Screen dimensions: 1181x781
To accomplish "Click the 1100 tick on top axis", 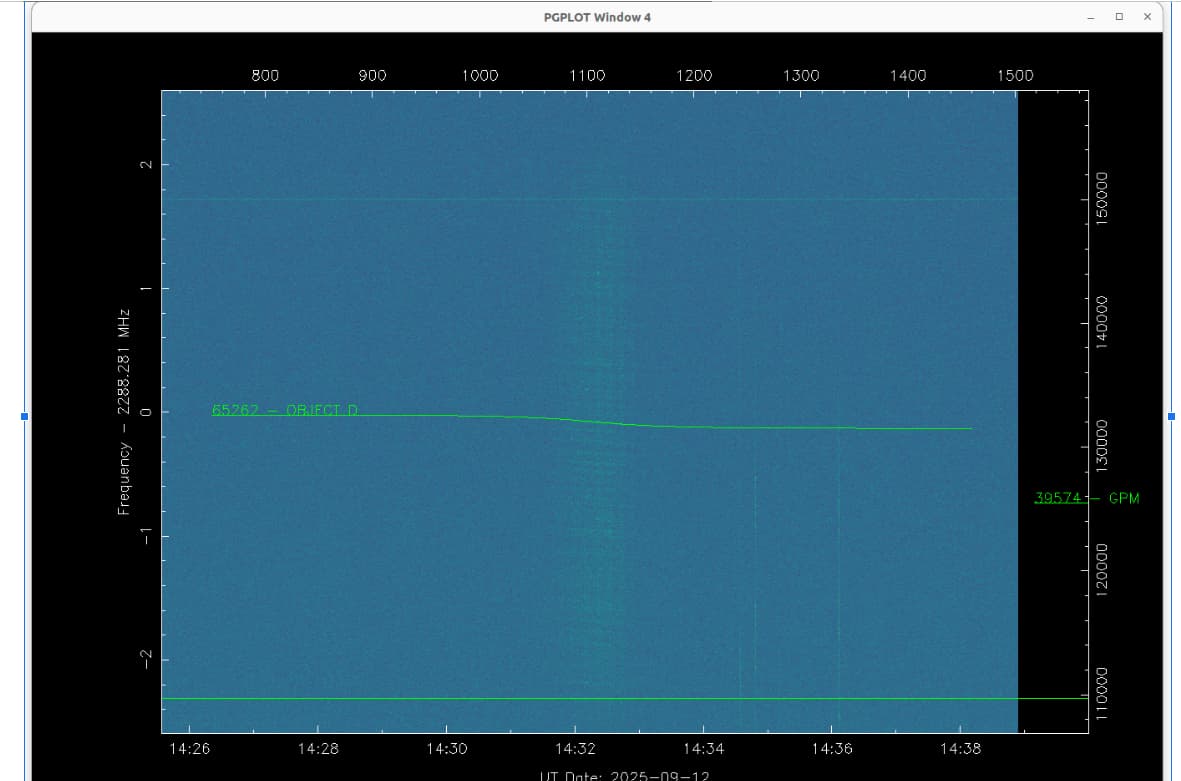I will 587,75.
